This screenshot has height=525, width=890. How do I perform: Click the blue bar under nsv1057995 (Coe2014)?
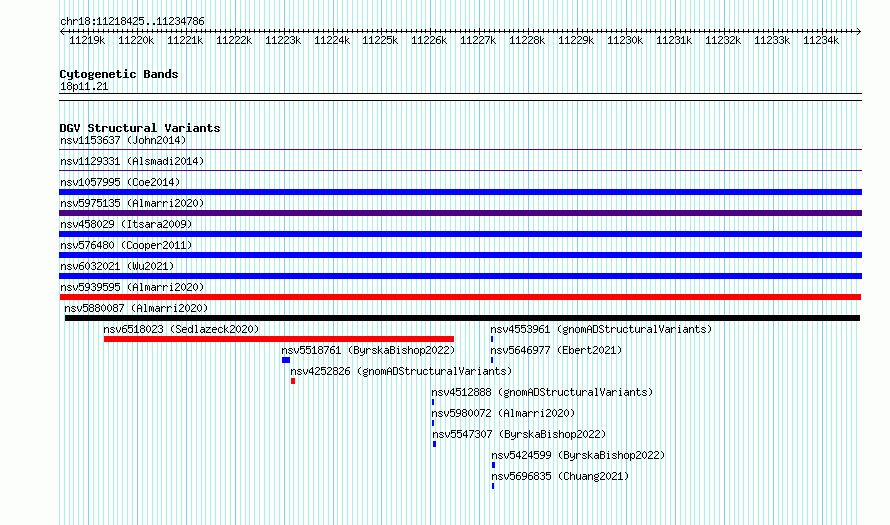[x=460, y=192]
